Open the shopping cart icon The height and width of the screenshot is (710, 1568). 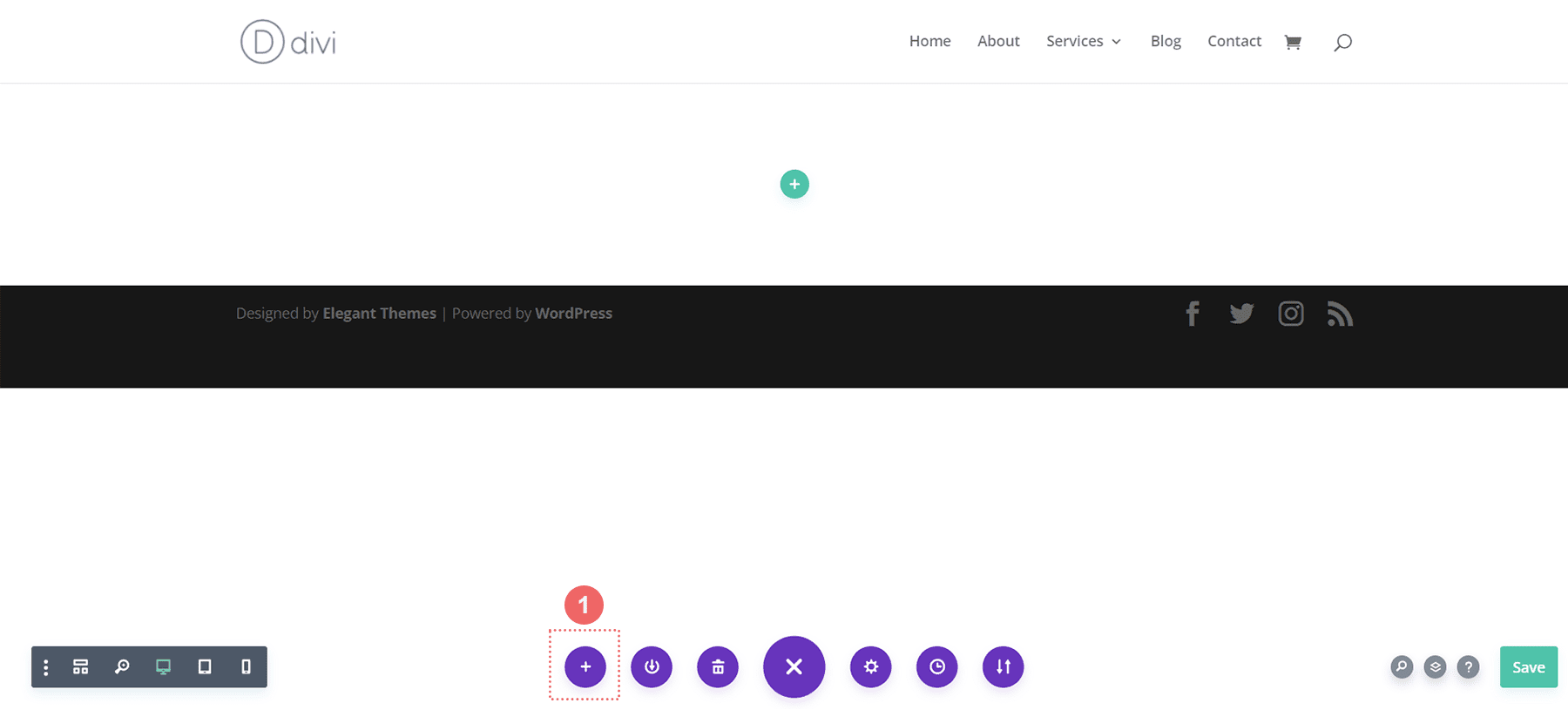click(x=1293, y=42)
